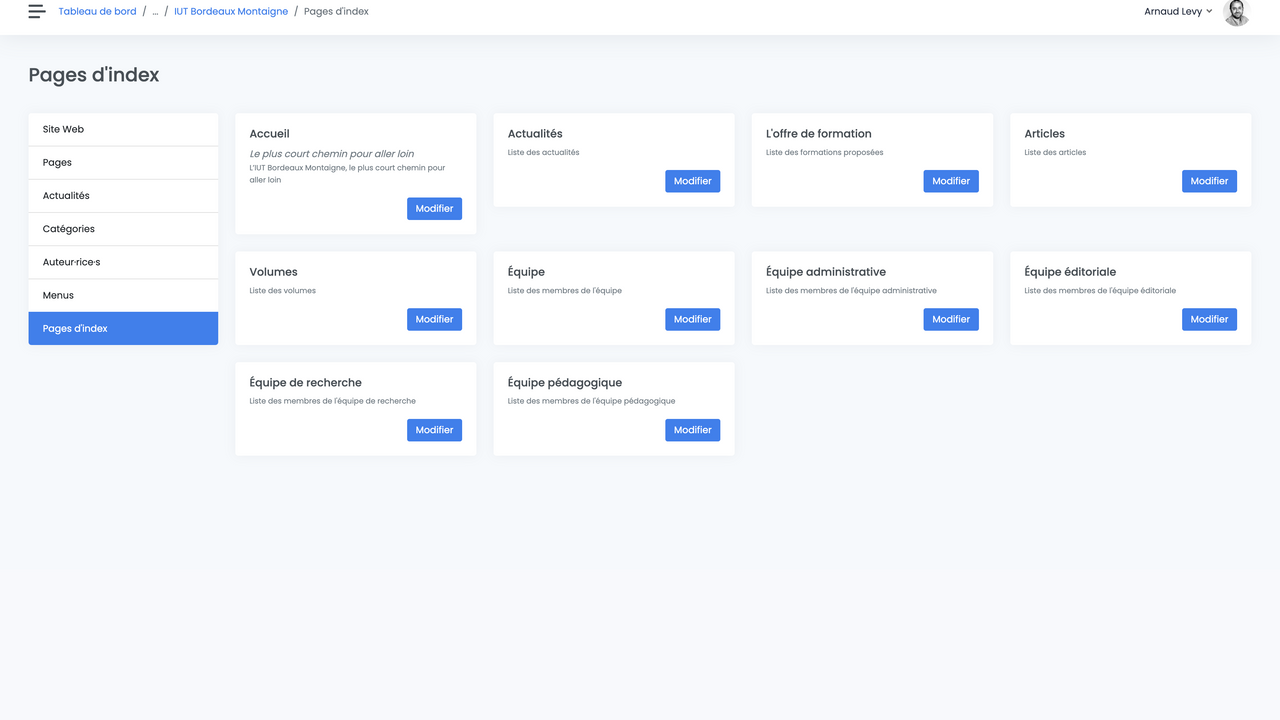This screenshot has height=720, width=1280.
Task: Select Menus in the sidebar
Action: (57, 295)
